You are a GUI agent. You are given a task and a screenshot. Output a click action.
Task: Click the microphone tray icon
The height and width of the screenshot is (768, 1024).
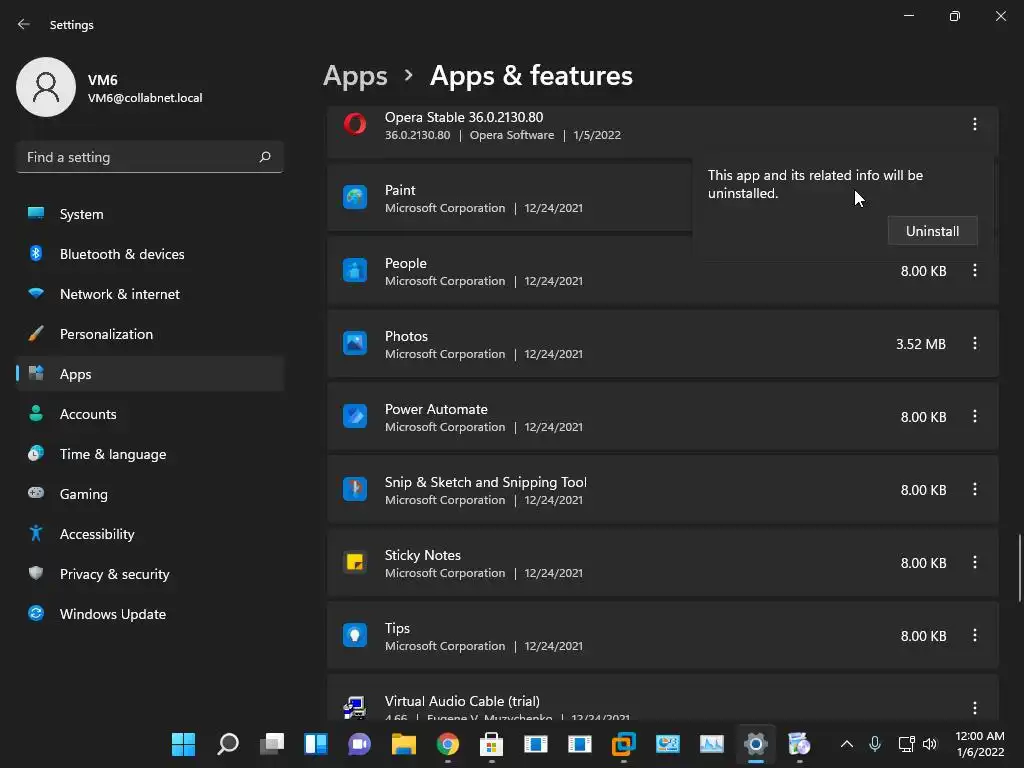[x=874, y=744]
